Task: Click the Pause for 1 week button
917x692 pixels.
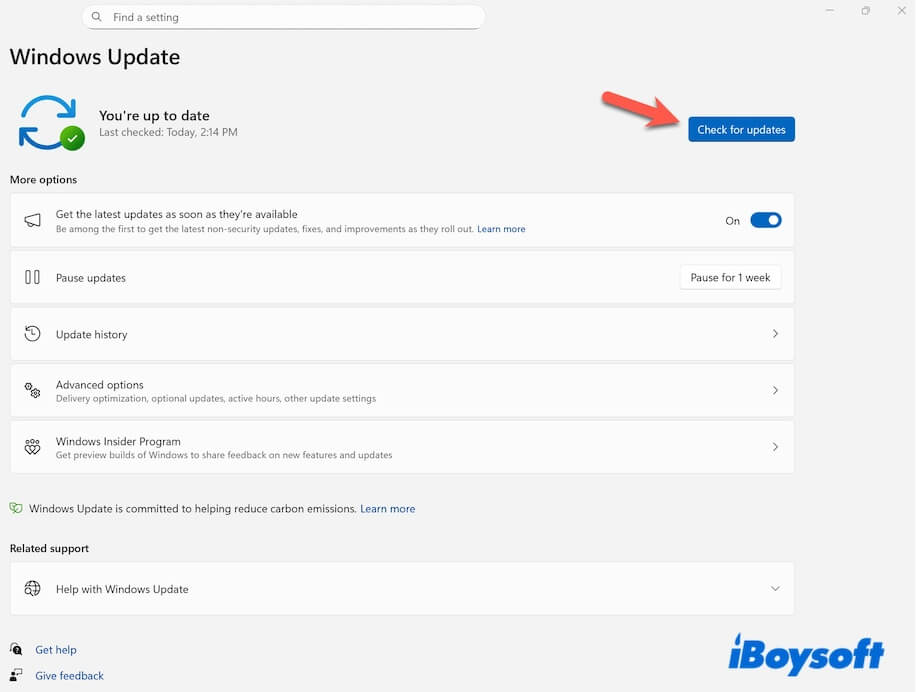Action: pyautogui.click(x=730, y=277)
